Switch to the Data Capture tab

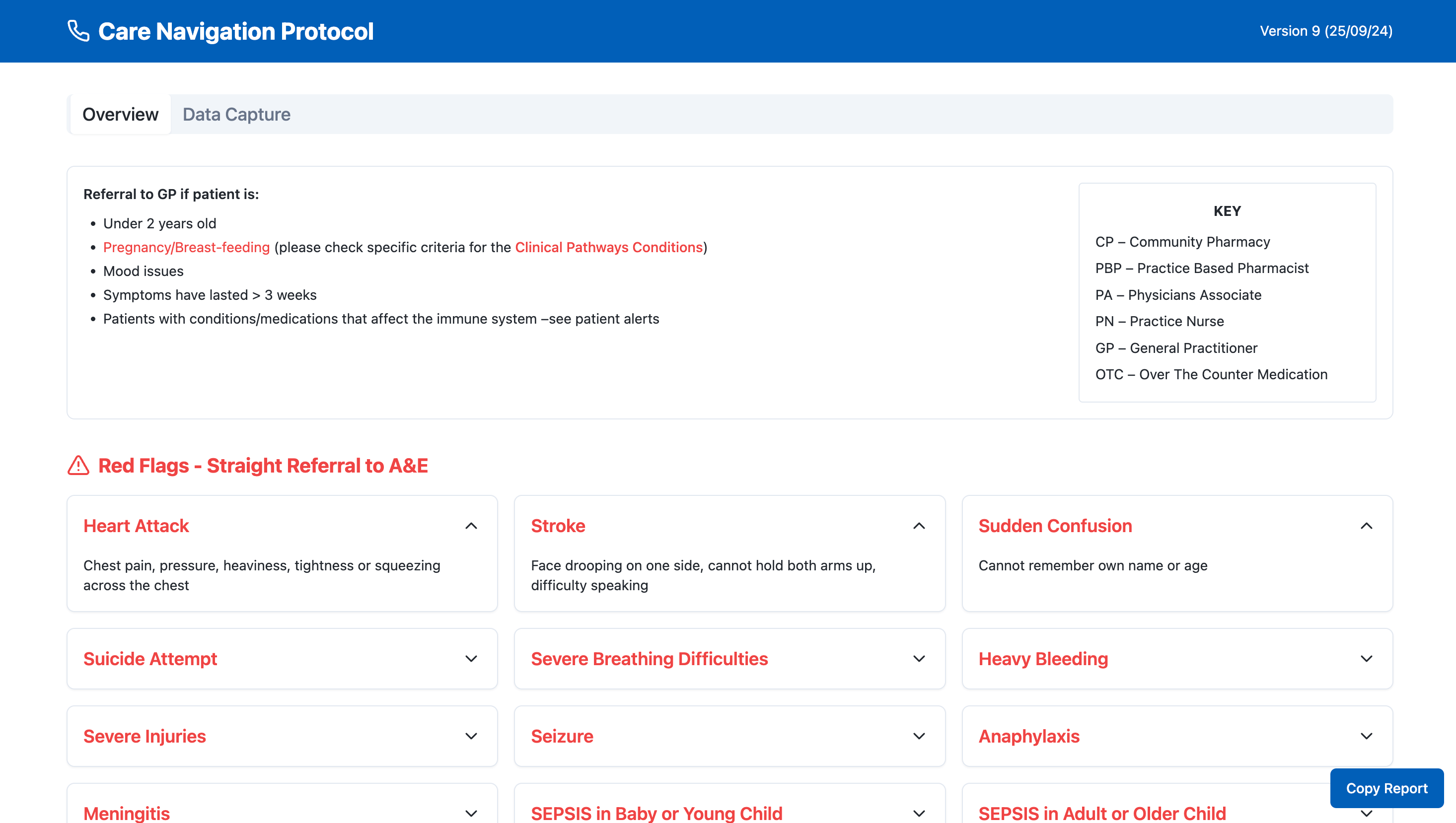click(236, 115)
